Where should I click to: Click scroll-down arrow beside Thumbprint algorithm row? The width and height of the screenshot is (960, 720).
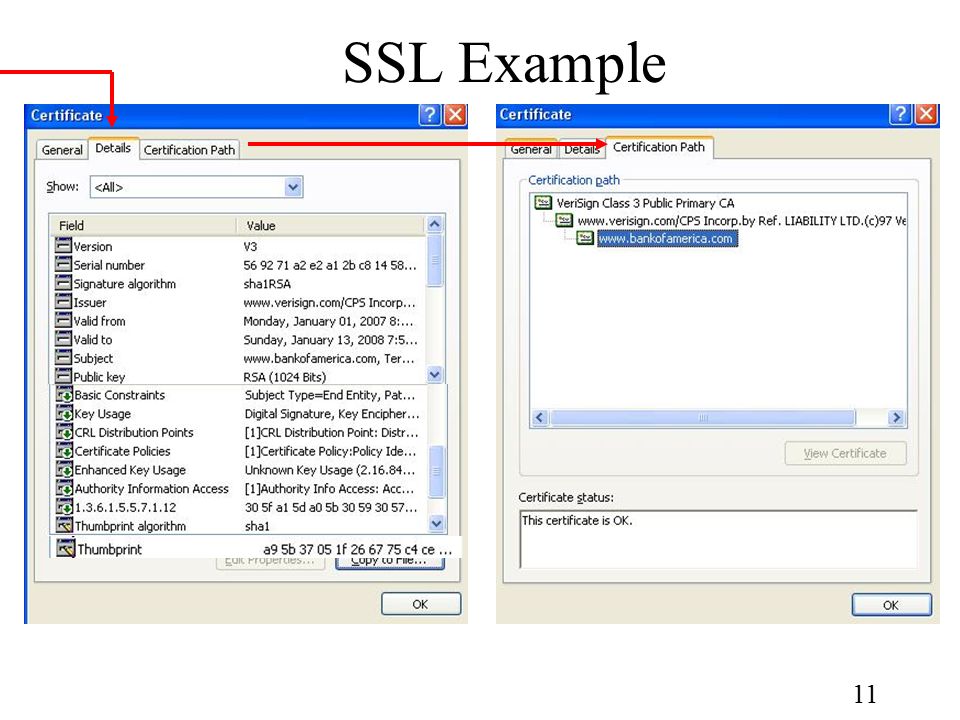pyautogui.click(x=436, y=523)
